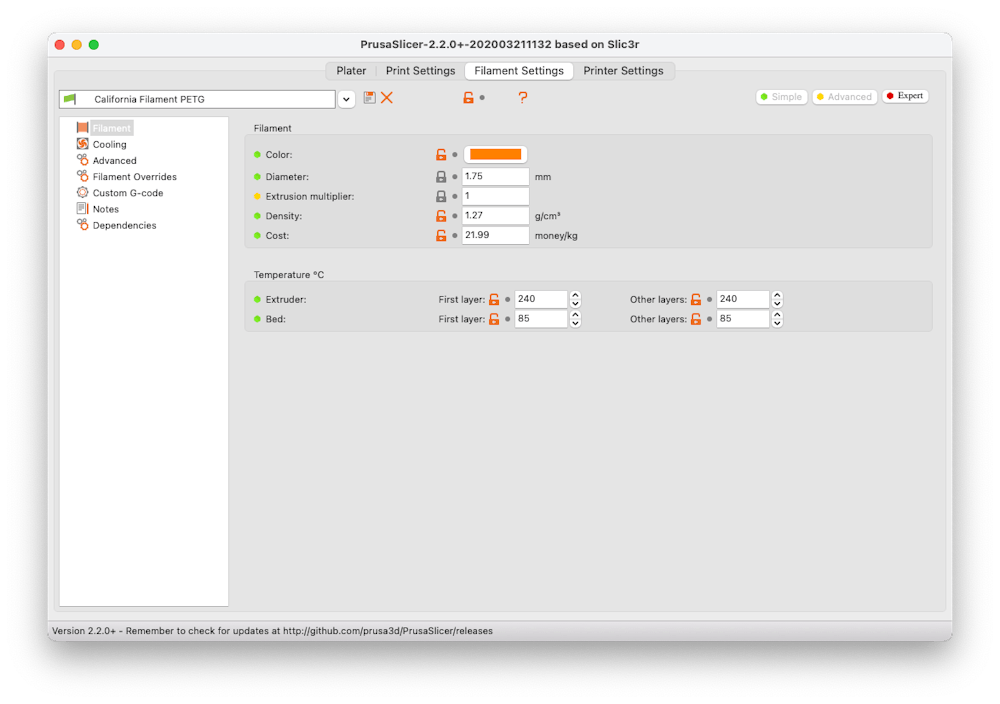Open the filament preset dropdown arrow
1000x704 pixels.
[346, 99]
